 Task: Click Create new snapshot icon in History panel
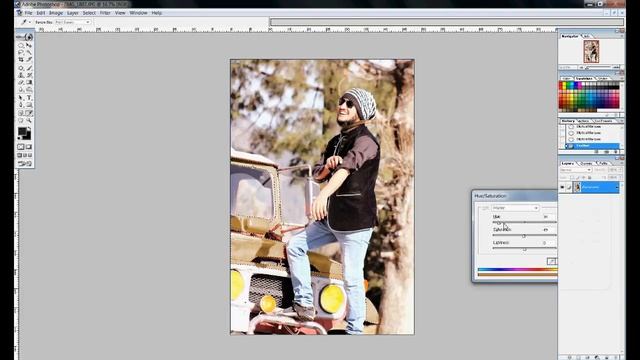click(x=606, y=152)
